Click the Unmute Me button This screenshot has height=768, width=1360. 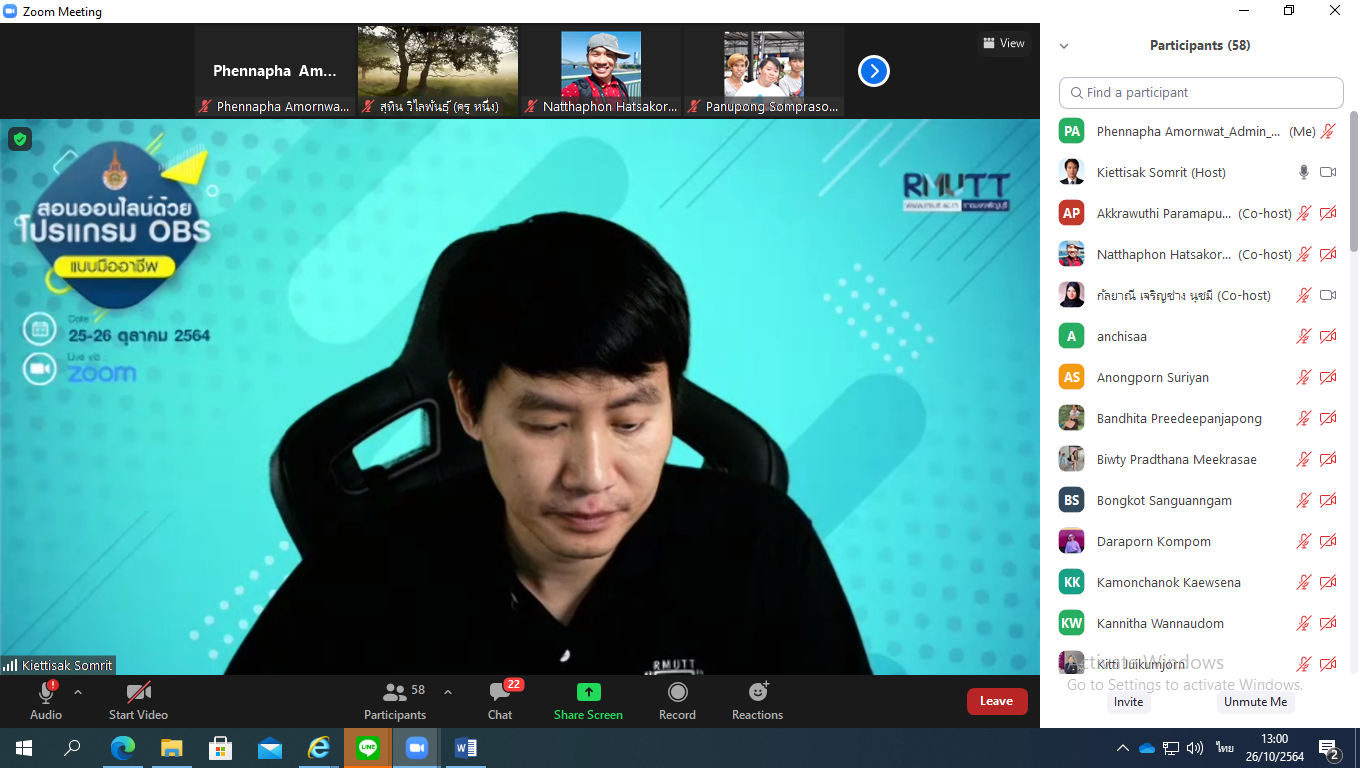[1256, 702]
